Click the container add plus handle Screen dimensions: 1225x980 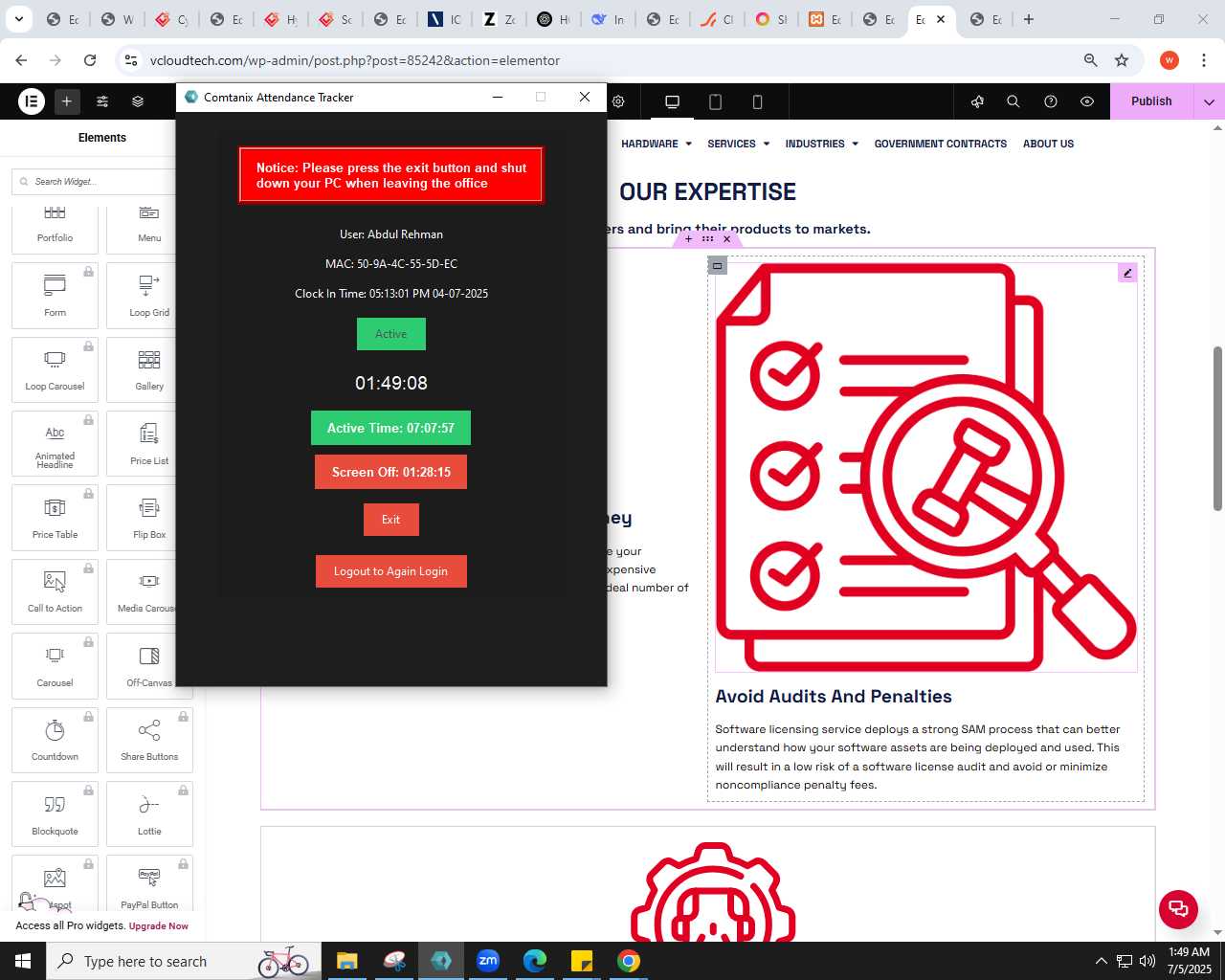point(688,239)
